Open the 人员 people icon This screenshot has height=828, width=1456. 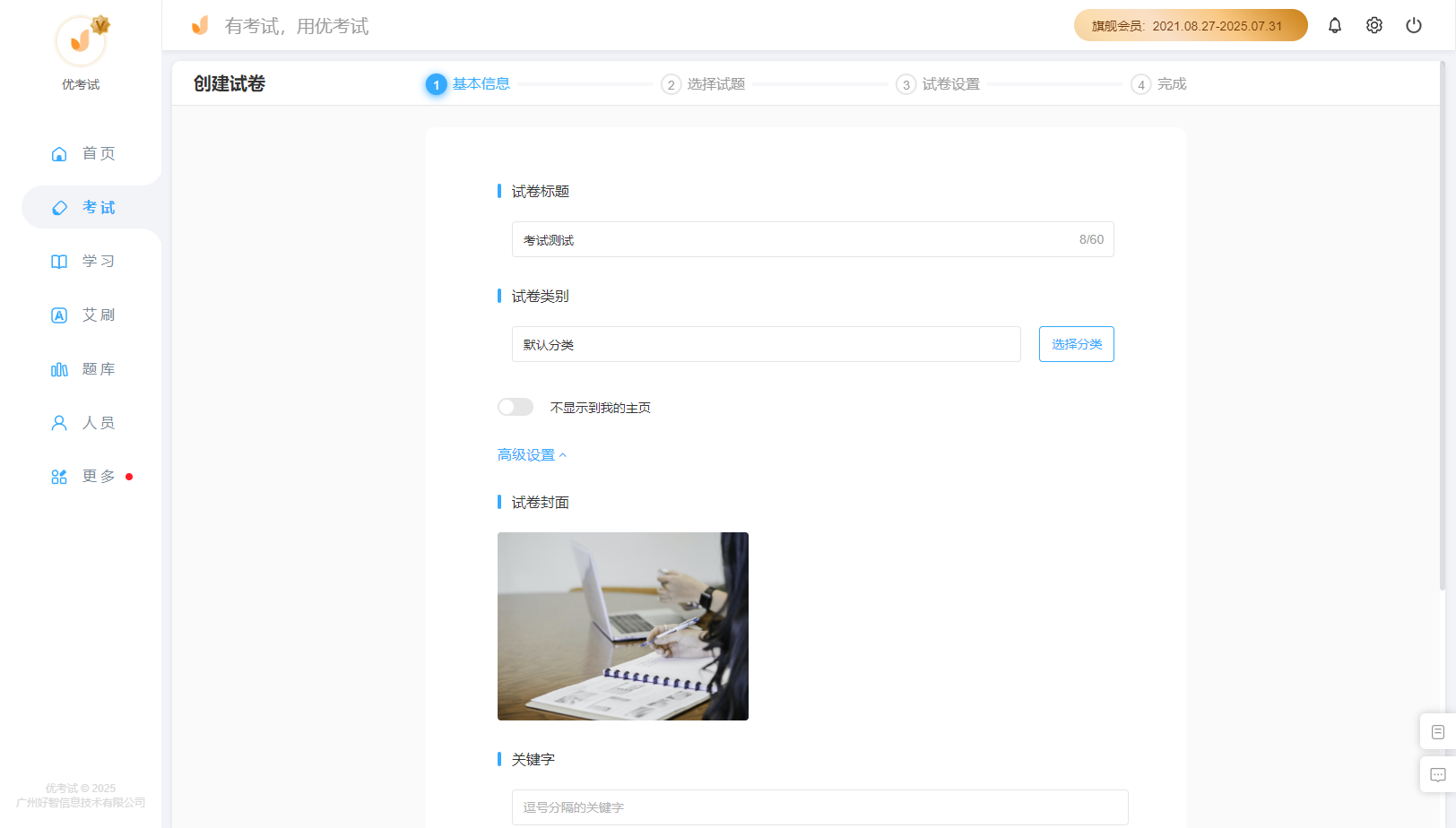tap(59, 423)
